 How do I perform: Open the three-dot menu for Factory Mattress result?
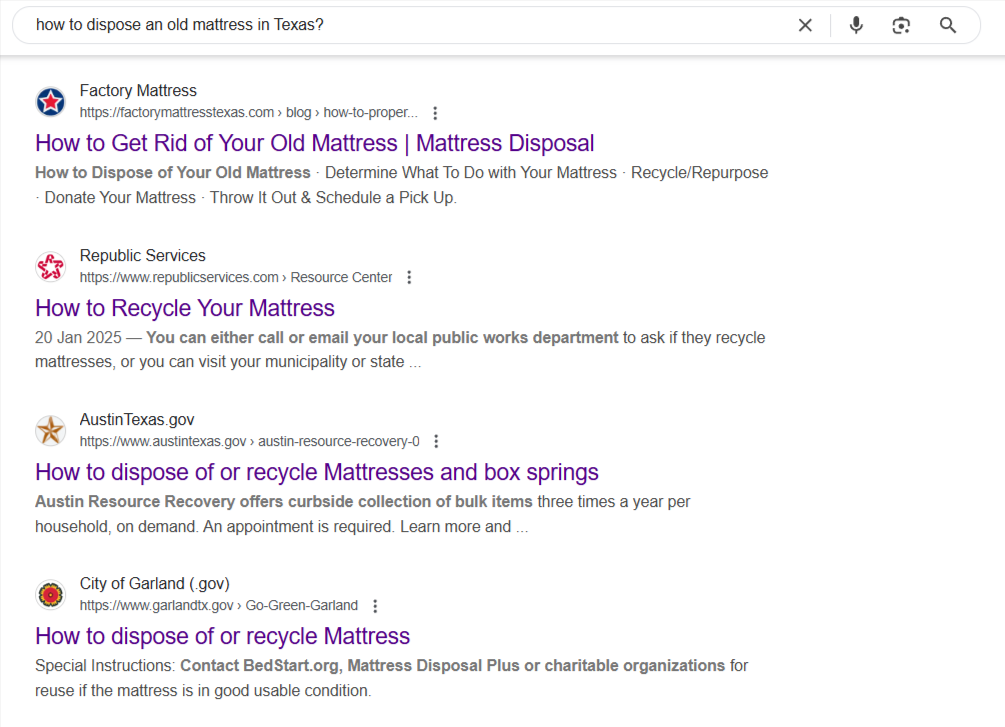point(435,113)
